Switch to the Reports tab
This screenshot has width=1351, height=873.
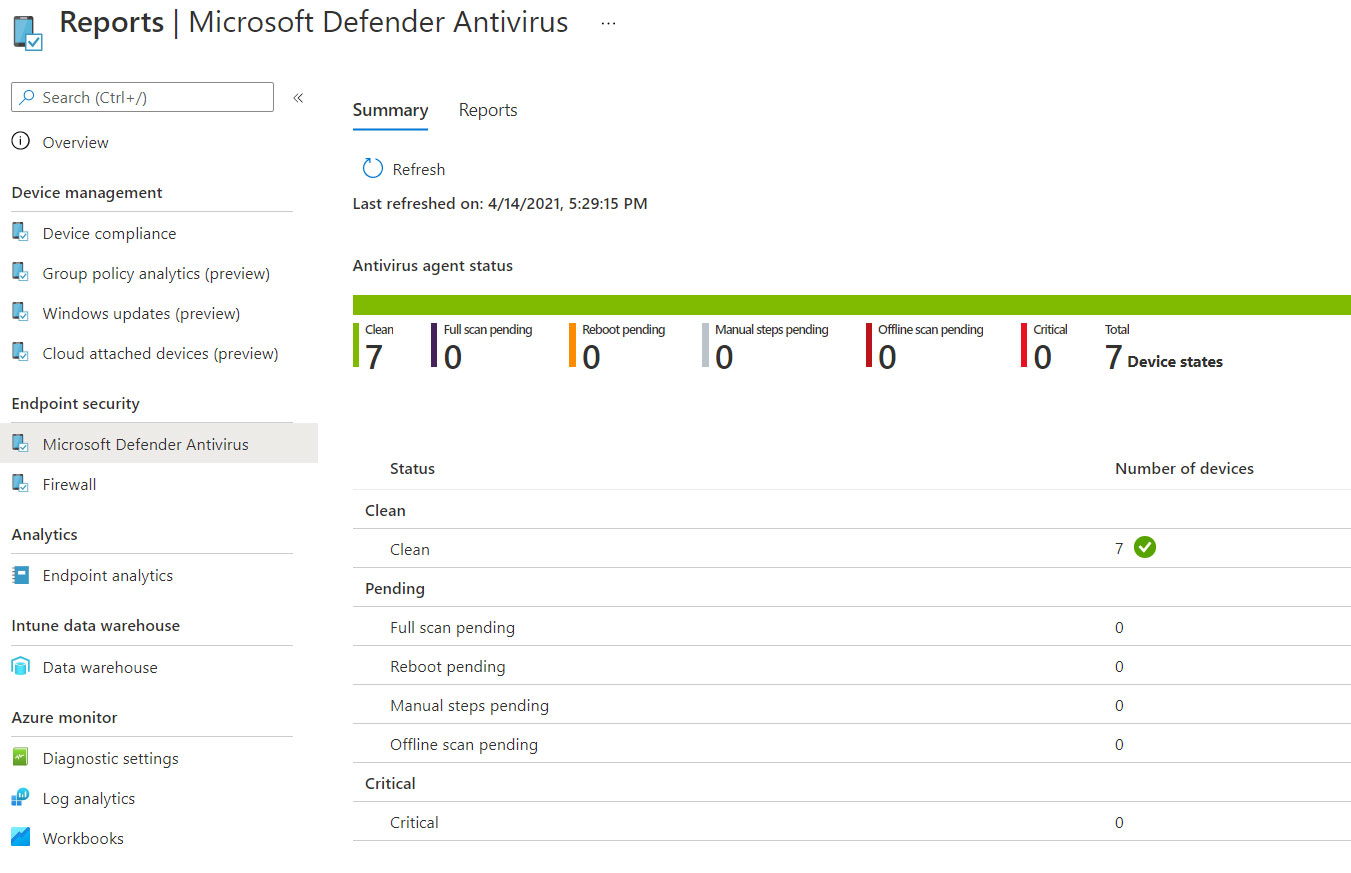[488, 110]
